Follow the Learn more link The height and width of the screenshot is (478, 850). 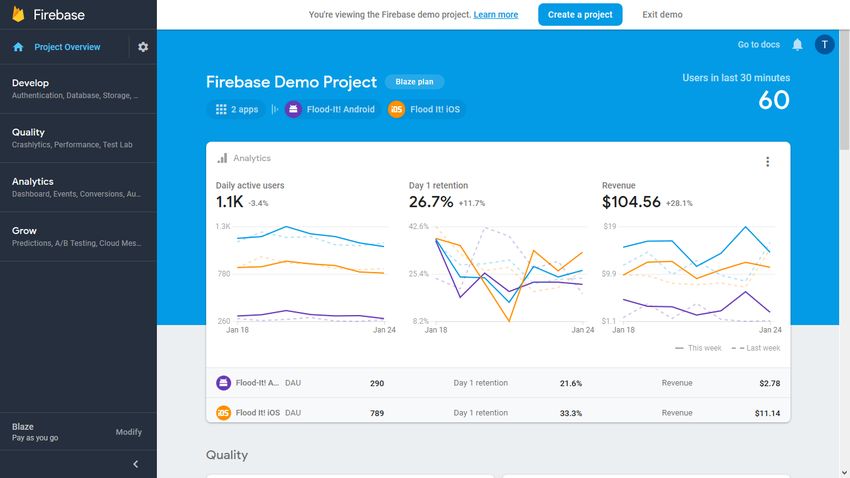coord(495,15)
